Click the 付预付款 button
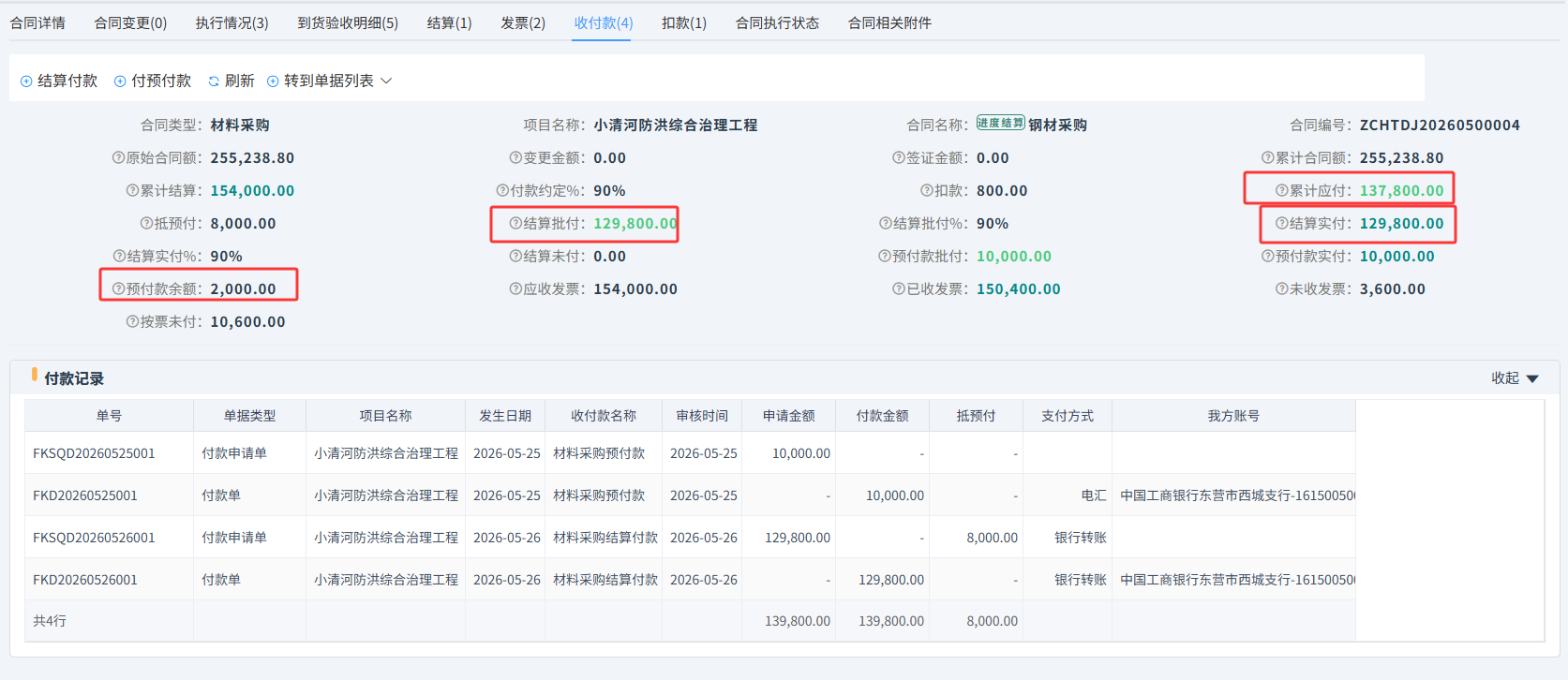1568x680 pixels. (153, 81)
